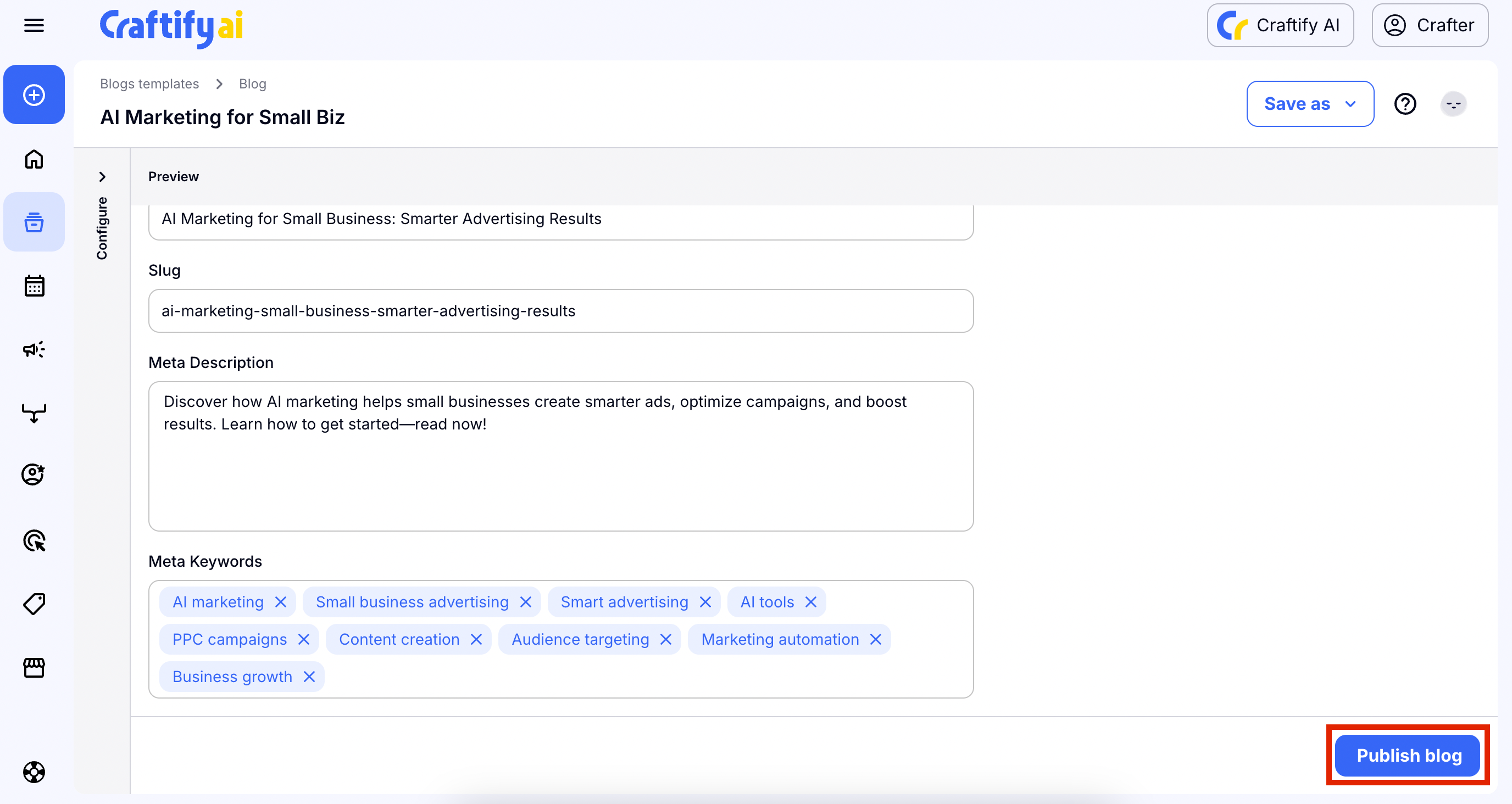Screen dimensions: 1512x804
Task: Select the Blog breadcrumb item
Action: [x=252, y=84]
